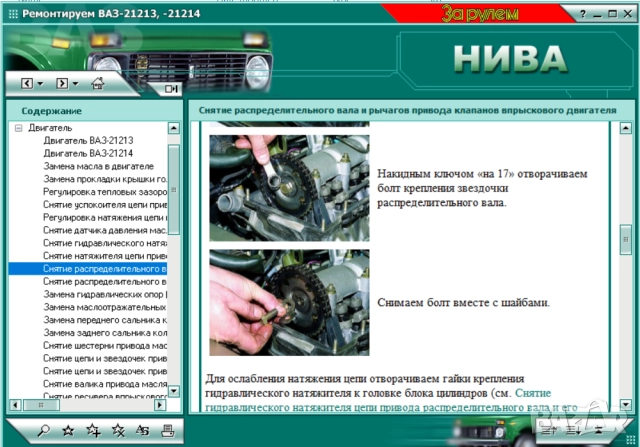Click the back navigation arrow button
The image size is (640, 447).
point(26,83)
